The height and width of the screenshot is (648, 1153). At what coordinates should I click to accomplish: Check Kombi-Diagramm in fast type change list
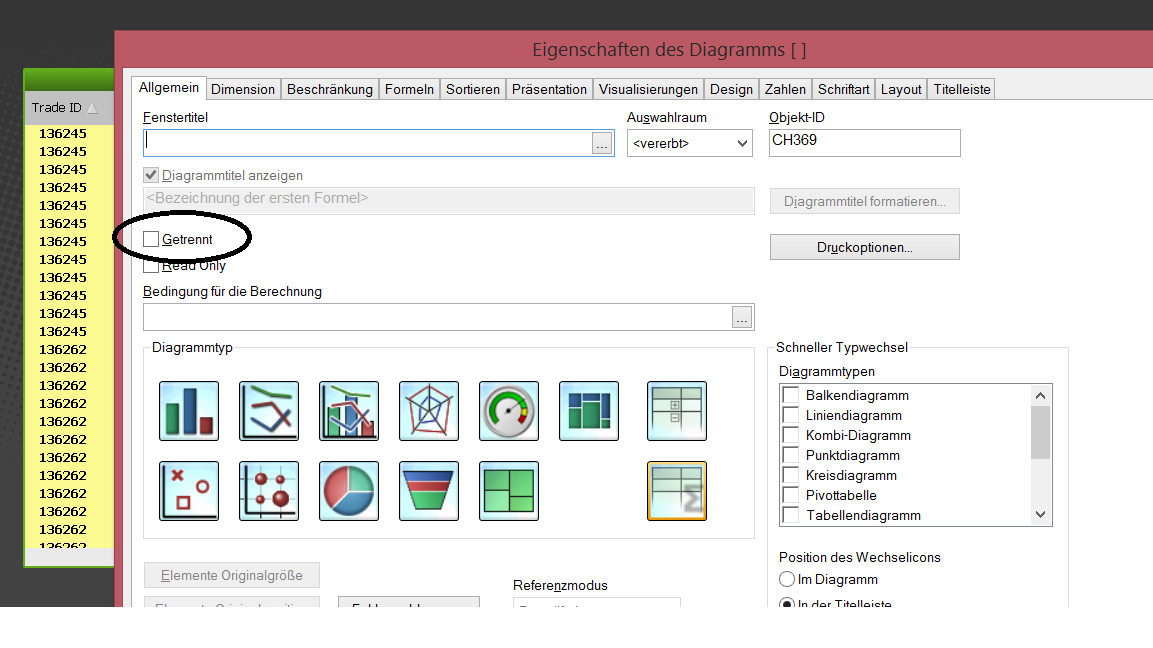791,435
